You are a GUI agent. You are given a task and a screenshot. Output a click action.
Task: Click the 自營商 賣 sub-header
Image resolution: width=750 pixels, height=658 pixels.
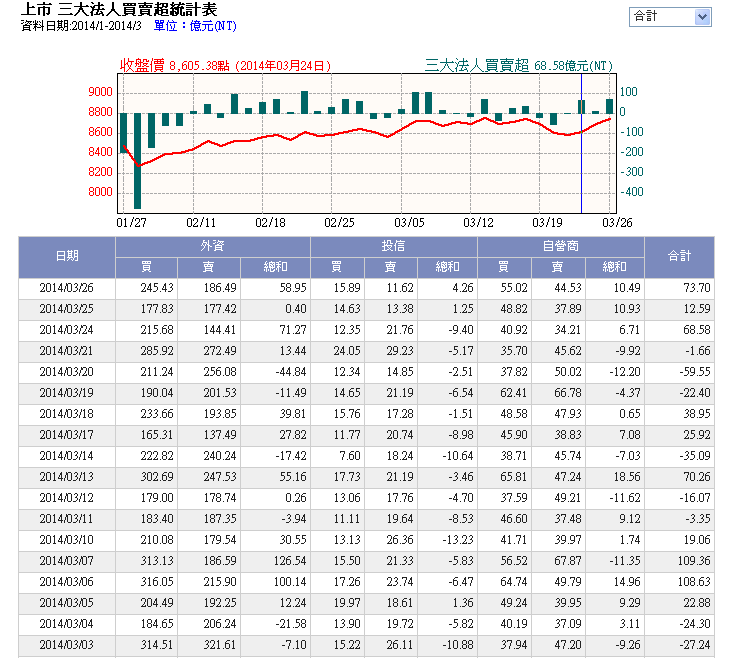point(558,267)
